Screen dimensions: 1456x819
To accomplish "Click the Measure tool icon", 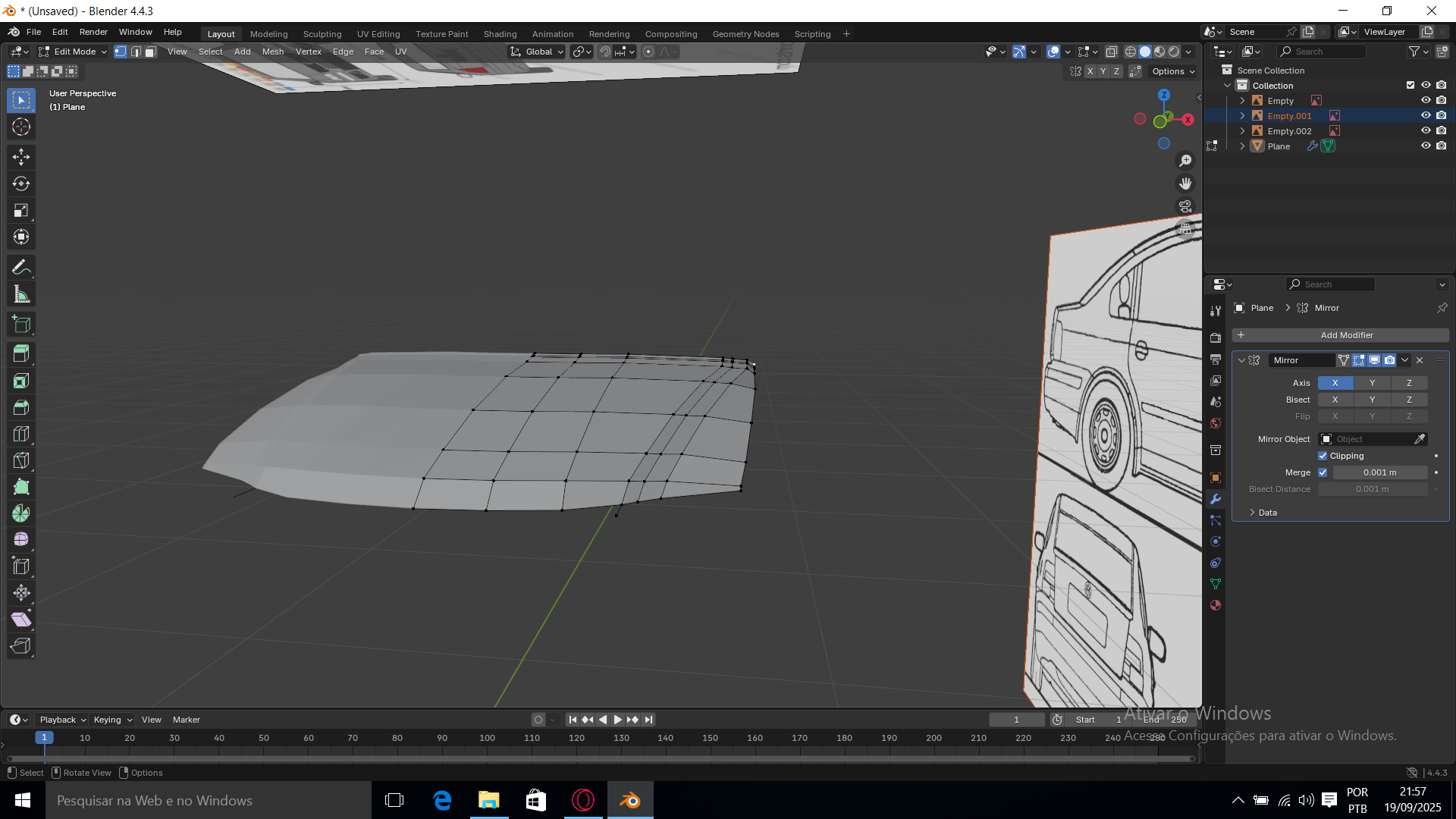I will tap(21, 294).
